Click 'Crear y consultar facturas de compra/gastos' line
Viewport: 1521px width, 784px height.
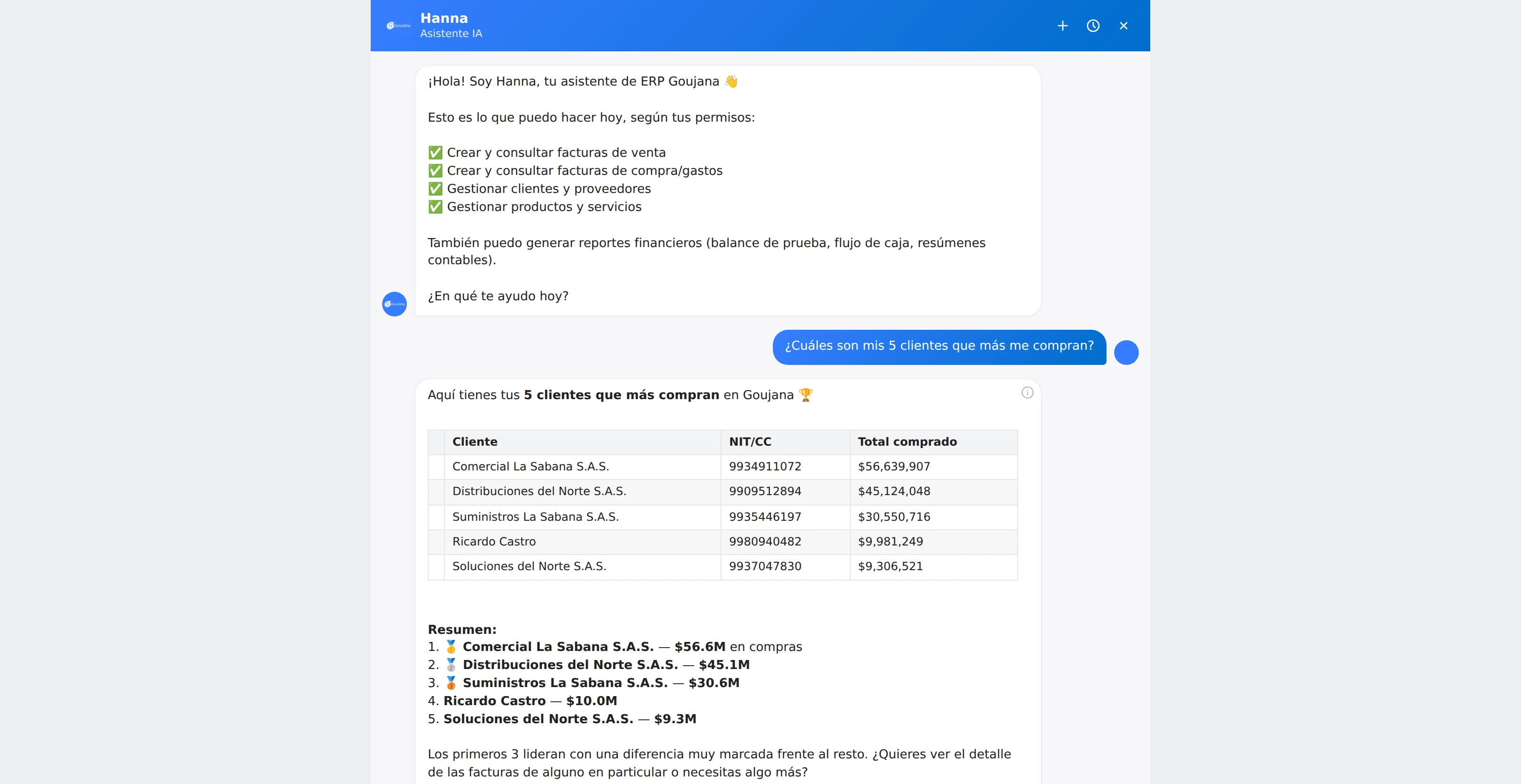[575, 171]
